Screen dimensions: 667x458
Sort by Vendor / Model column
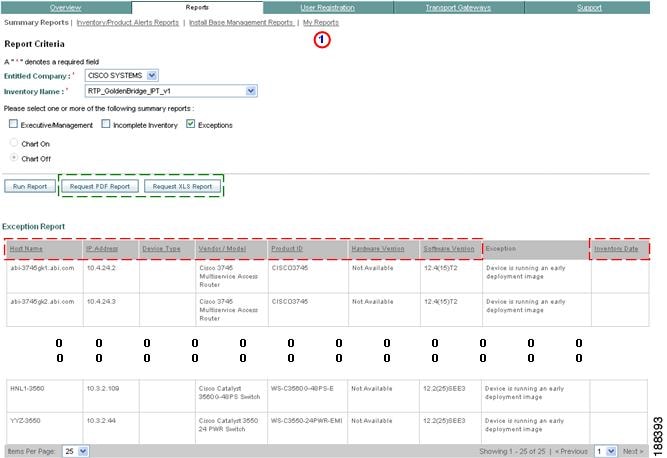tap(222, 249)
